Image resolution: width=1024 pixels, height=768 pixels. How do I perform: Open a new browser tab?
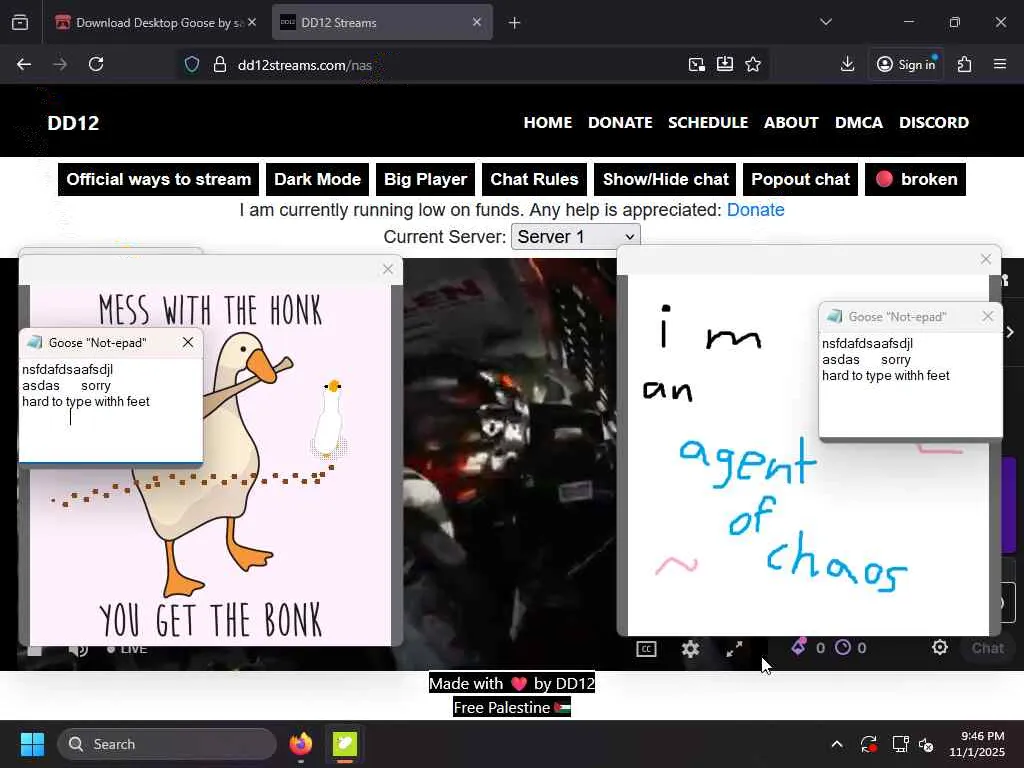[x=515, y=23]
